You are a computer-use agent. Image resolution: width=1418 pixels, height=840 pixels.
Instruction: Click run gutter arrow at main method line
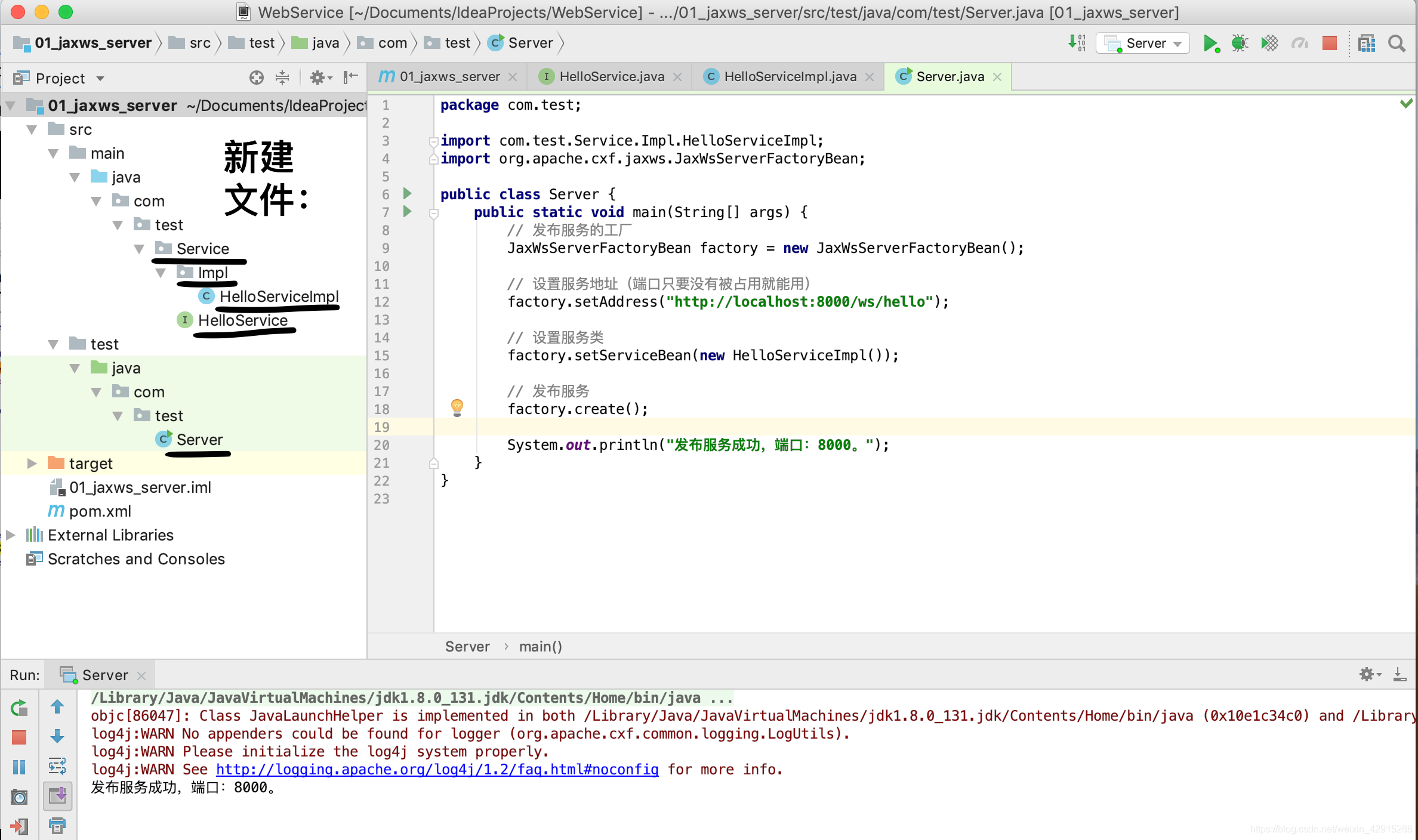[x=408, y=211]
